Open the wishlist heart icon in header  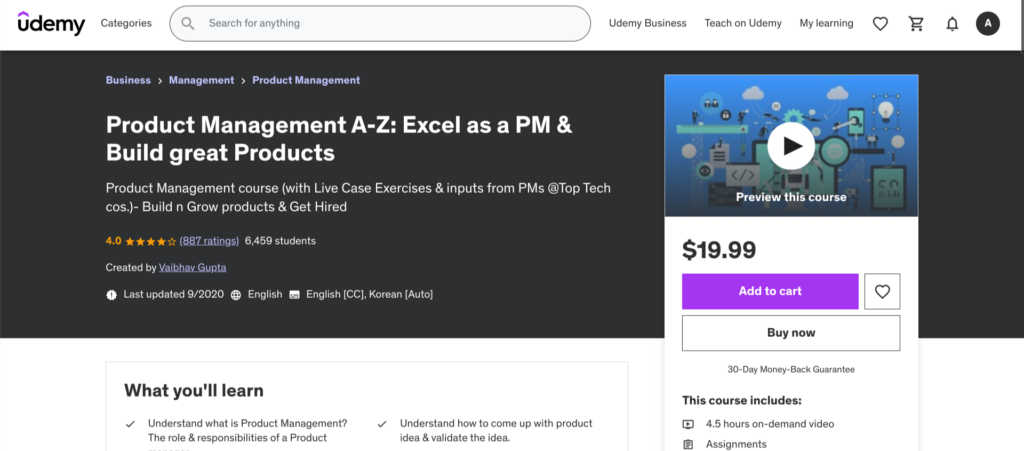(880, 24)
